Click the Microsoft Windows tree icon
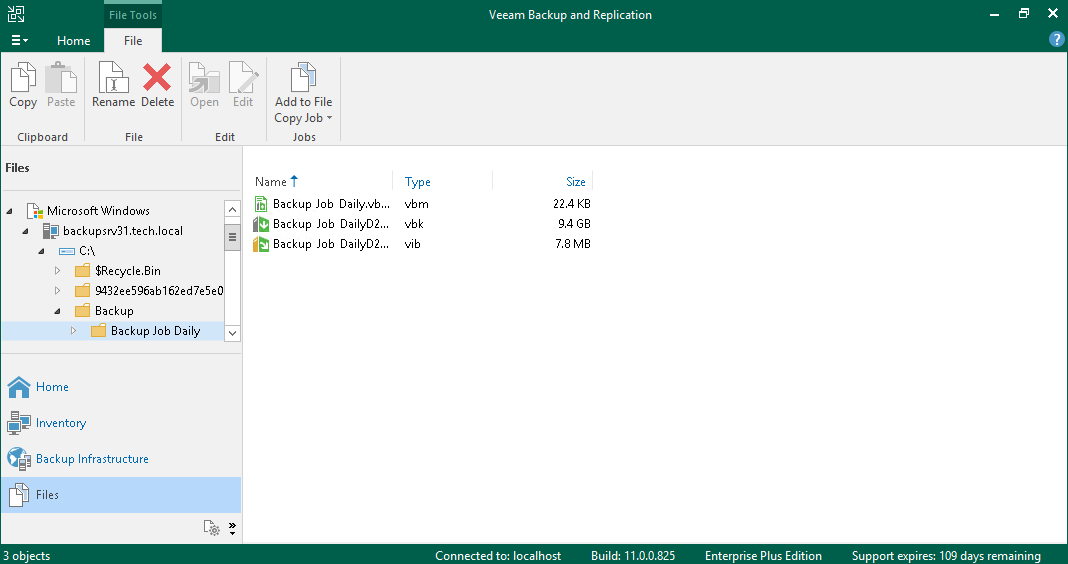This screenshot has height=564, width=1068. 35,211
